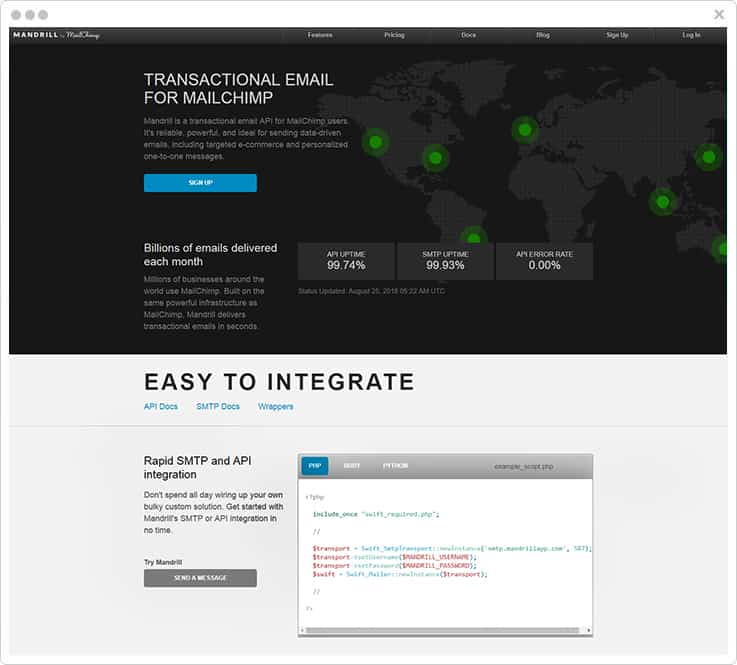Select the PHP code tab
The width and height of the screenshot is (737, 665).
click(314, 466)
